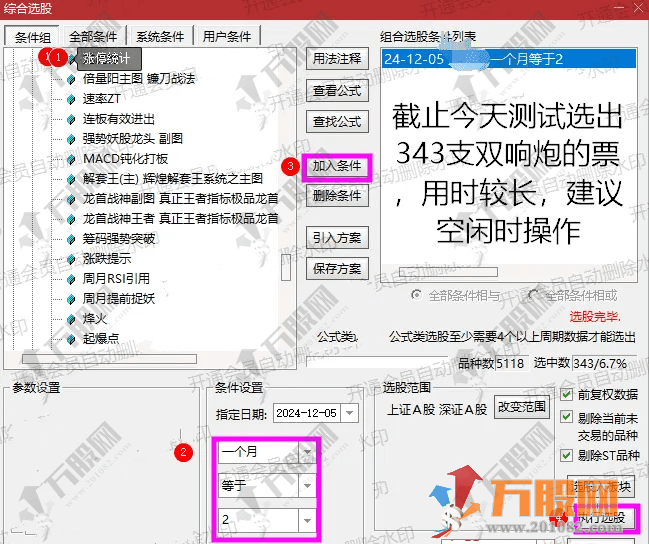The image size is (649, 544).
Task: Switch to the 系统条件 tab
Action: pos(160,37)
